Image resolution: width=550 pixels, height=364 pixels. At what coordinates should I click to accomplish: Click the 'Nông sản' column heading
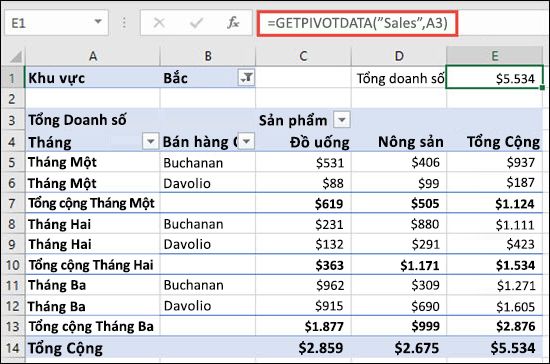click(399, 142)
